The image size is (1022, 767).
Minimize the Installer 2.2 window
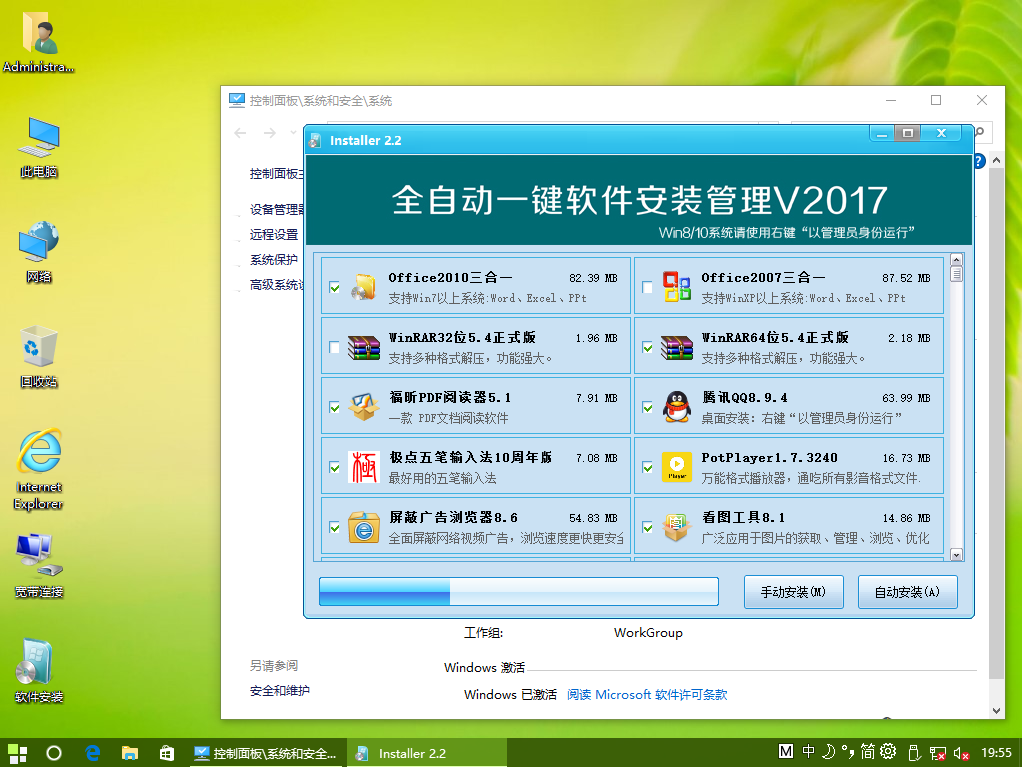click(x=882, y=134)
